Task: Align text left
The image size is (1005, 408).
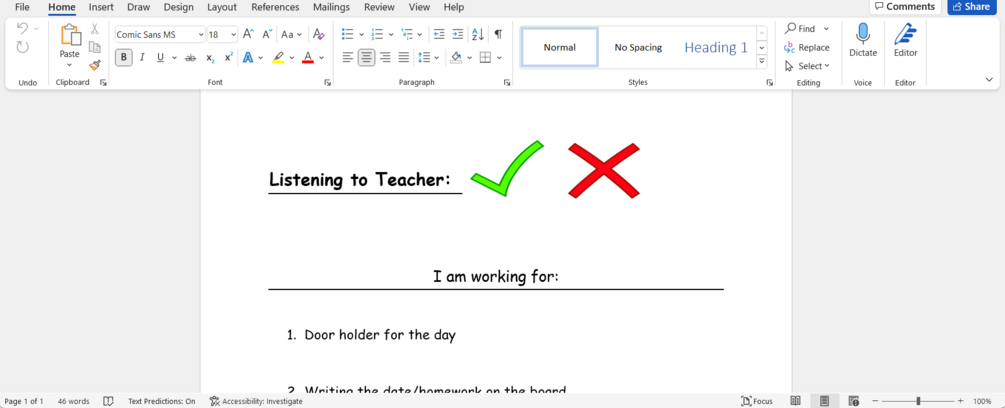Action: click(x=348, y=58)
